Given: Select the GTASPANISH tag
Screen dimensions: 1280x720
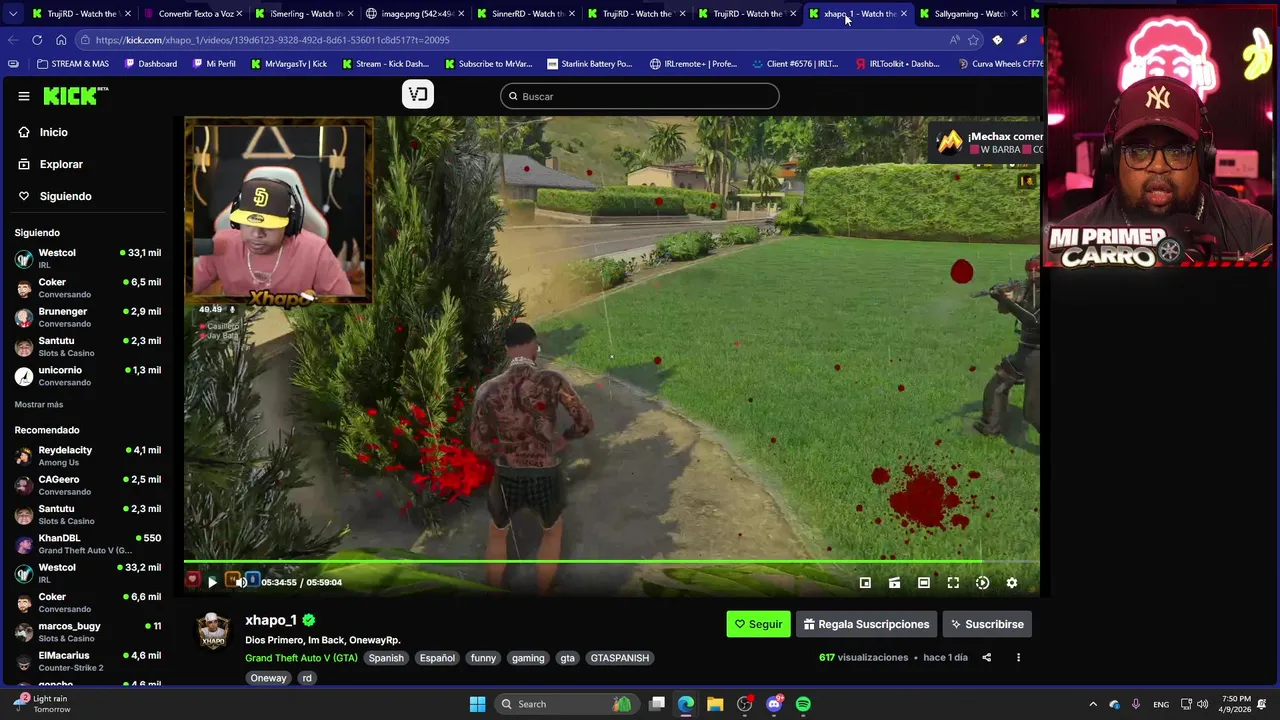Looking at the screenshot, I should (620, 658).
